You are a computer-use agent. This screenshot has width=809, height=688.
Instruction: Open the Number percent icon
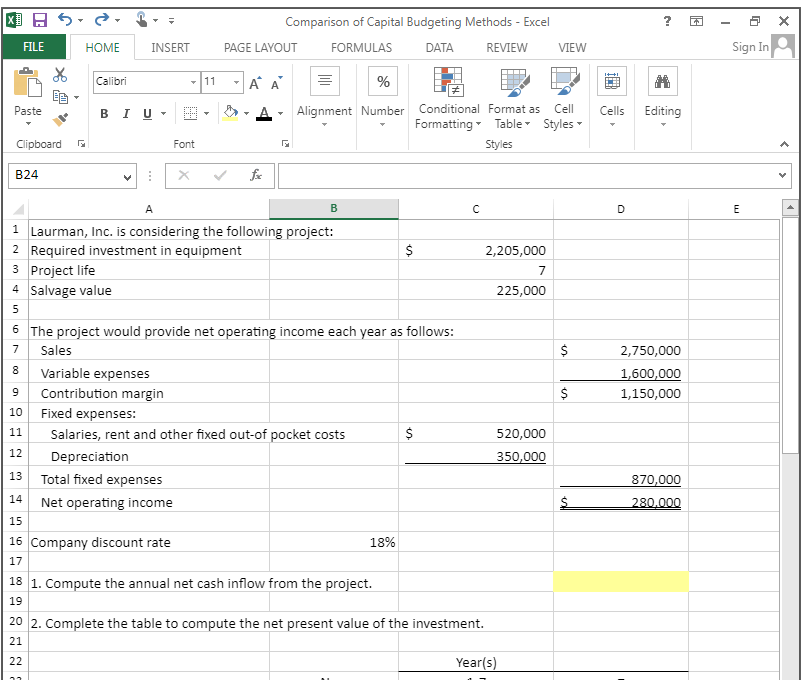pos(383,81)
